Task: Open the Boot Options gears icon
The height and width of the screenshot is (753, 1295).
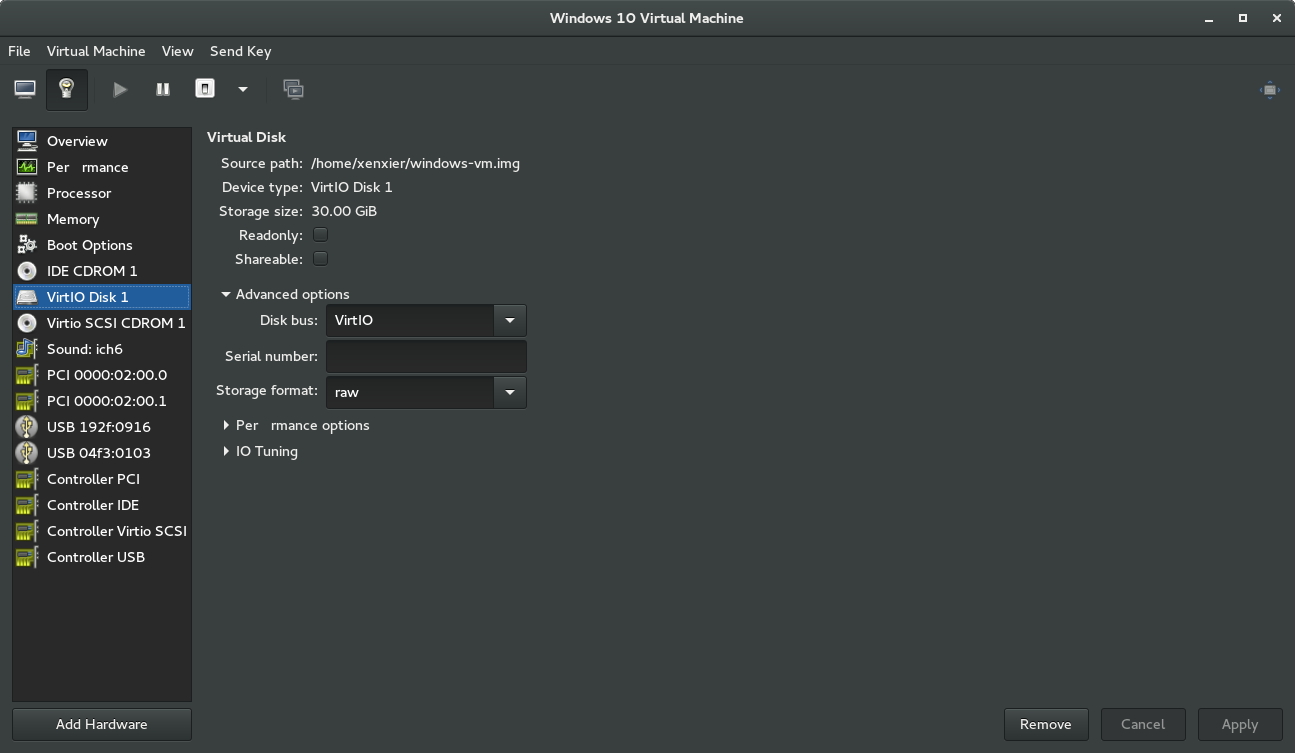Action: pyautogui.click(x=27, y=245)
